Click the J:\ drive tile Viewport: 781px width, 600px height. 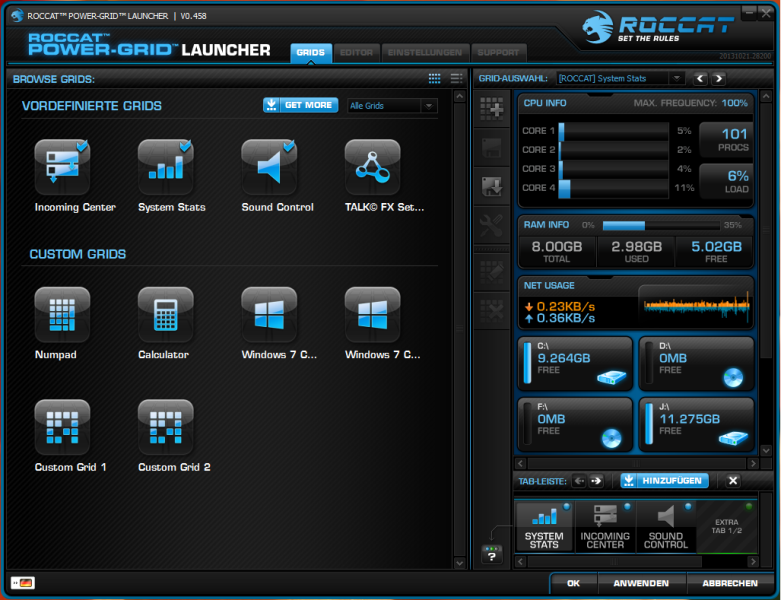(696, 425)
